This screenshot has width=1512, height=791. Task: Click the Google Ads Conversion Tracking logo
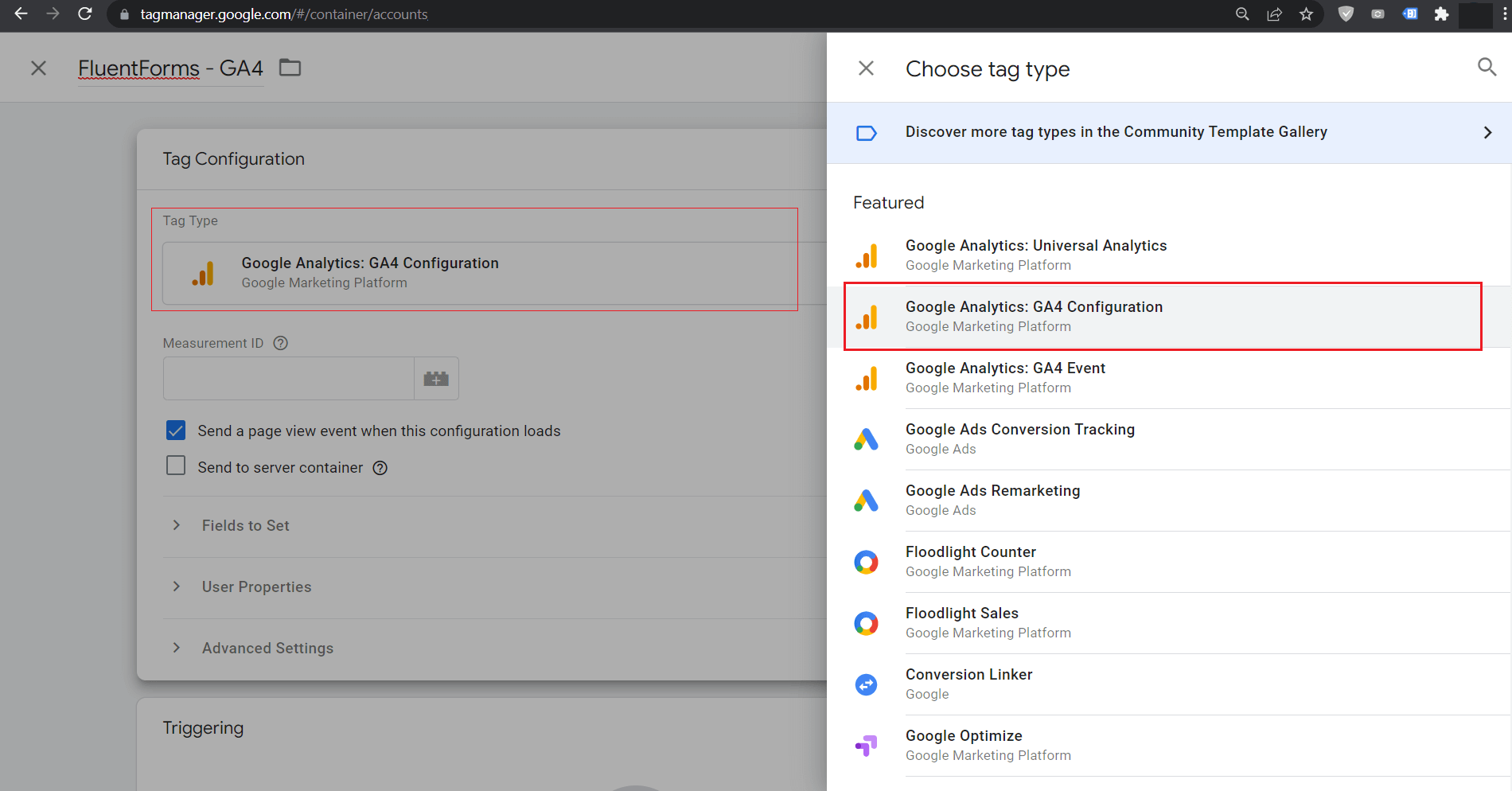tap(866, 439)
